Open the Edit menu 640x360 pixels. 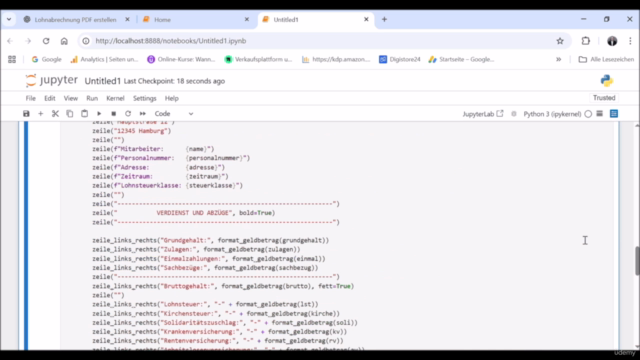50,98
